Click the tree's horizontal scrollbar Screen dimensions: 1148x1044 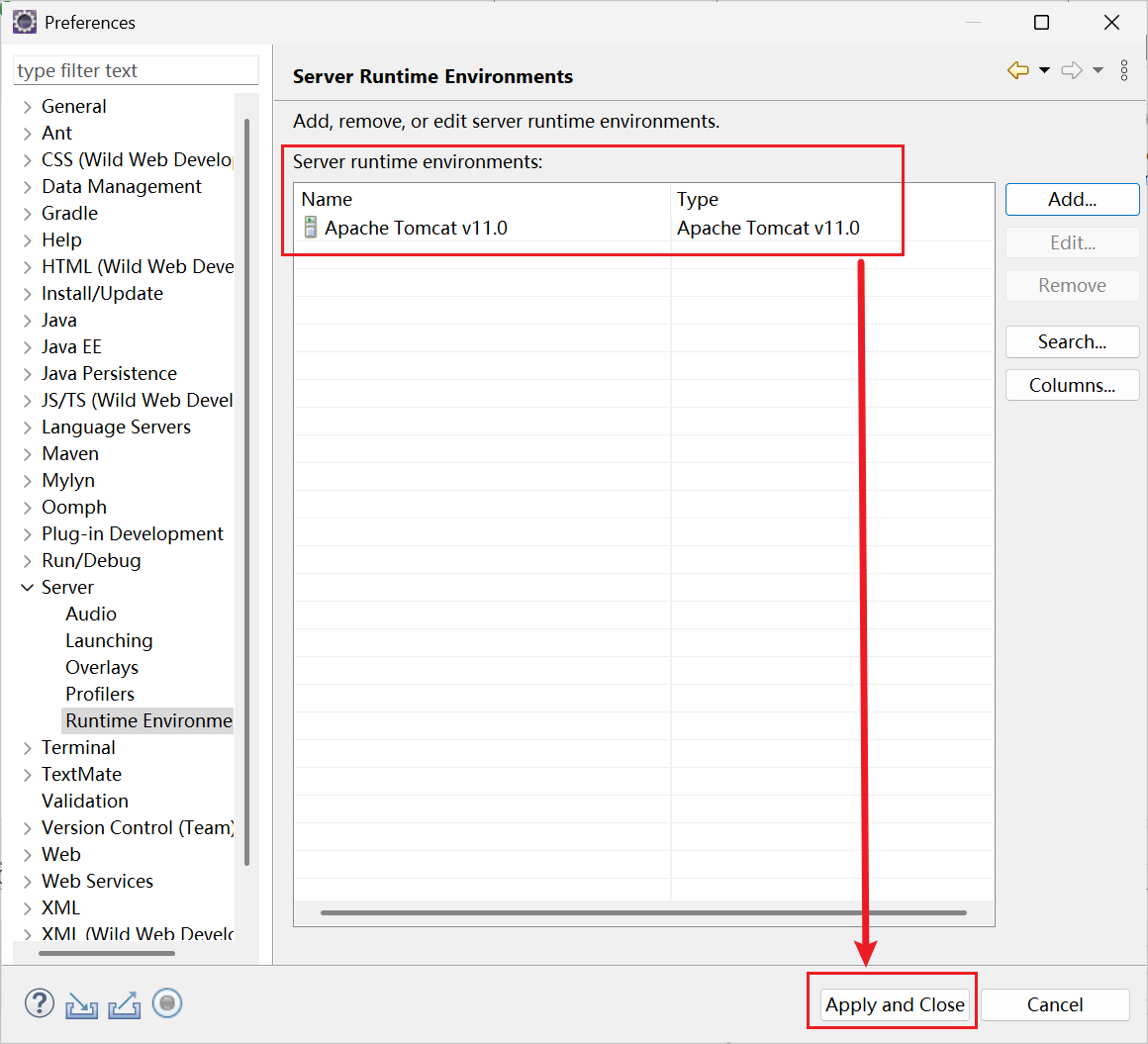107,953
